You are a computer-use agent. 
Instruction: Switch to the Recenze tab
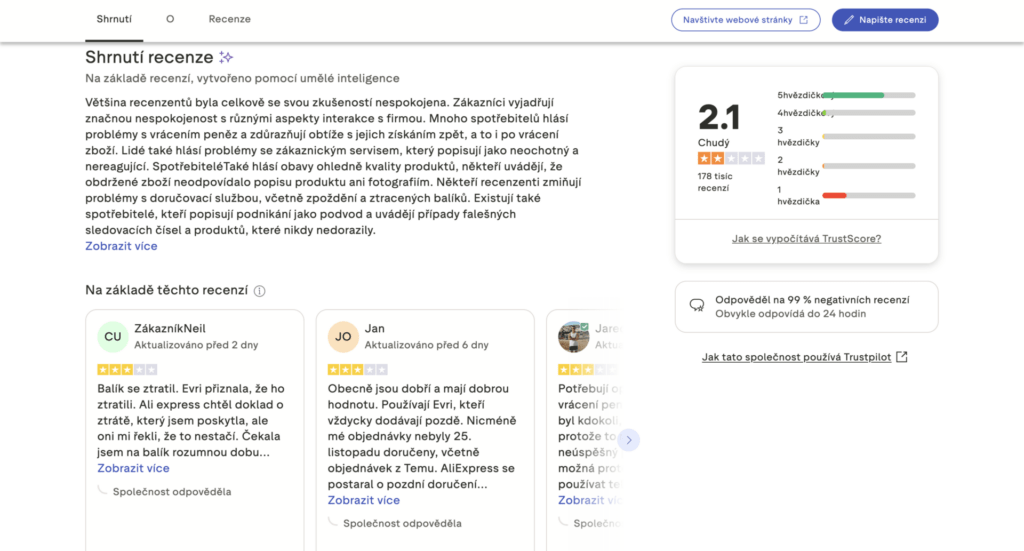[x=229, y=19]
